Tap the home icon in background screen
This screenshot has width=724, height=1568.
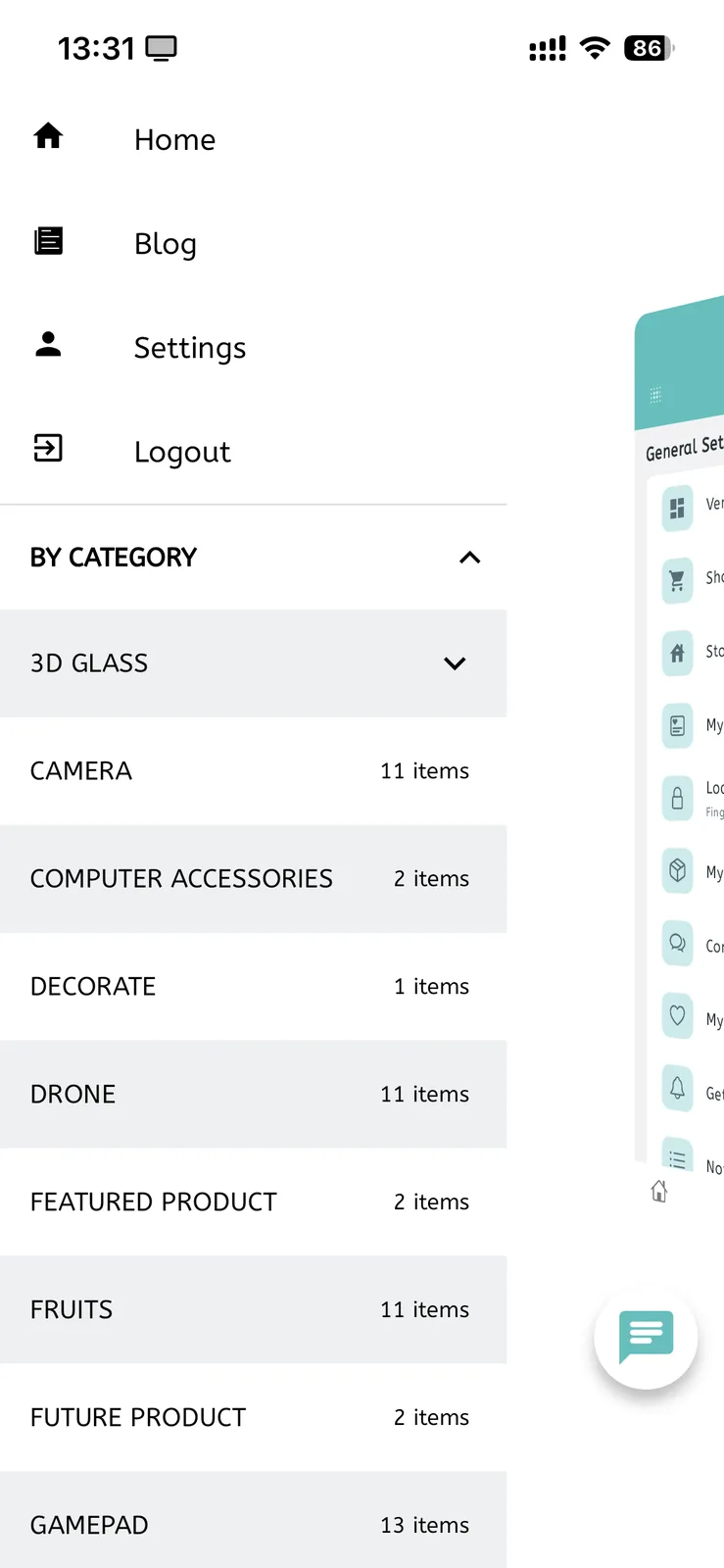[659, 1191]
